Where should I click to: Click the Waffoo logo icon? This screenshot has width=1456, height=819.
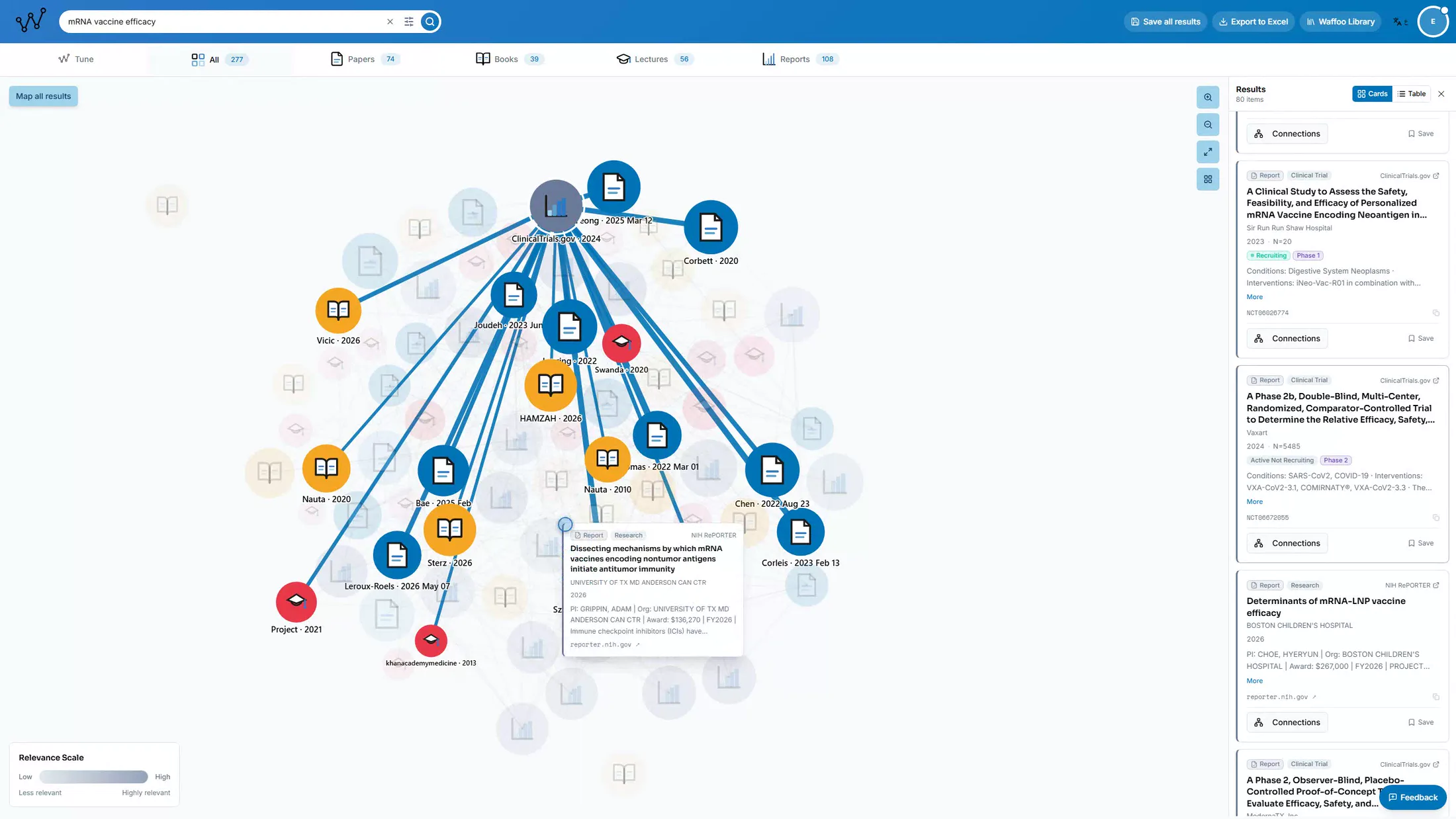pyautogui.click(x=31, y=21)
